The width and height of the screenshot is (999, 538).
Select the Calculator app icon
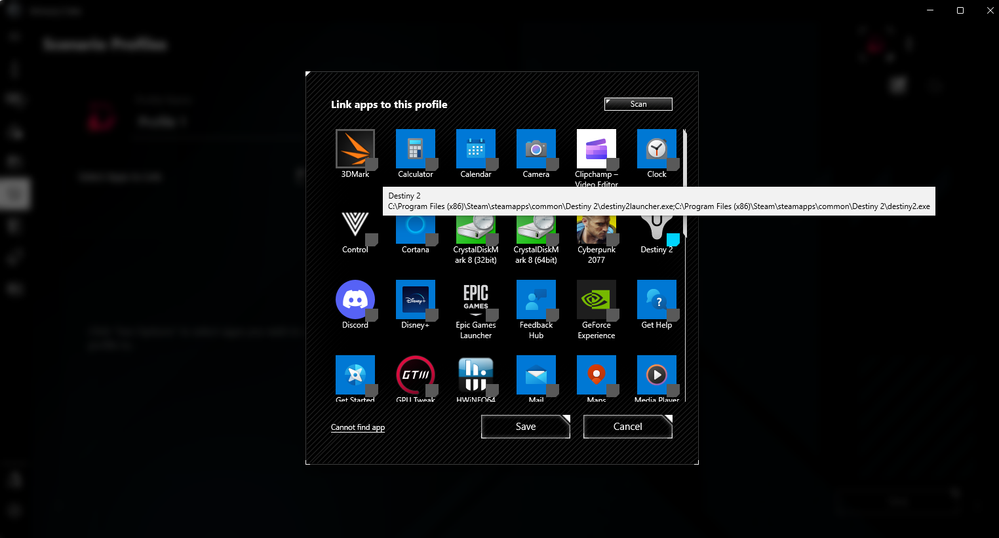point(415,149)
